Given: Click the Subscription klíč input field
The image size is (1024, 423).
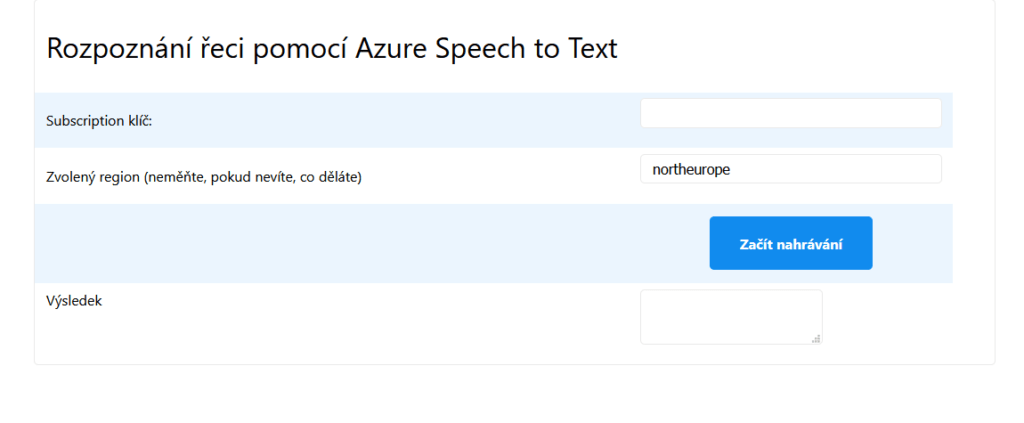Looking at the screenshot, I should (x=790, y=113).
